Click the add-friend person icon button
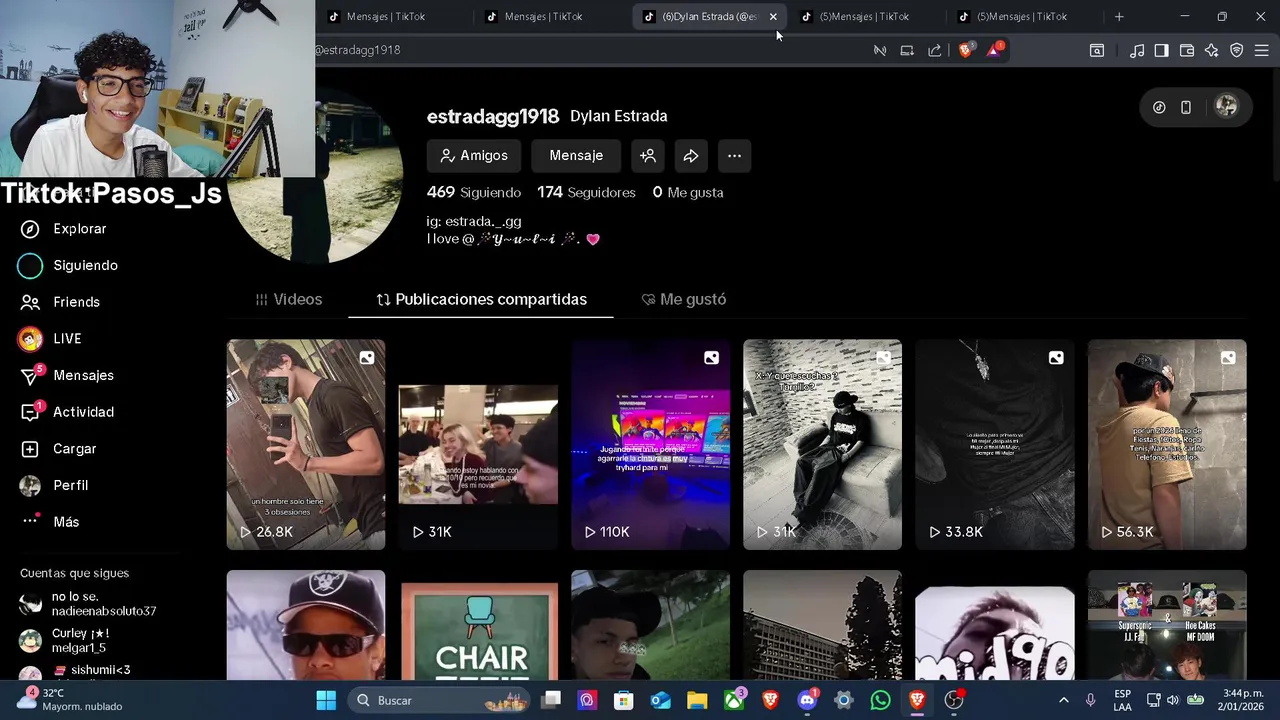This screenshot has height=720, width=1280. coord(648,156)
